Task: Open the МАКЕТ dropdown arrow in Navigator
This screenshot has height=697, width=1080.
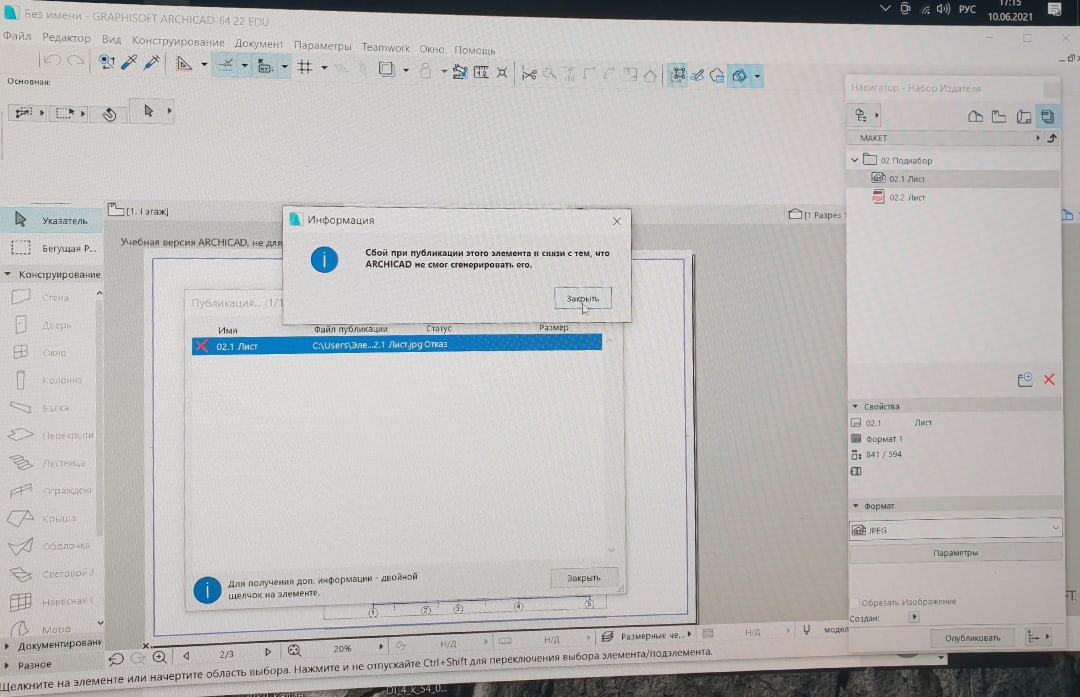Action: [x=1038, y=138]
